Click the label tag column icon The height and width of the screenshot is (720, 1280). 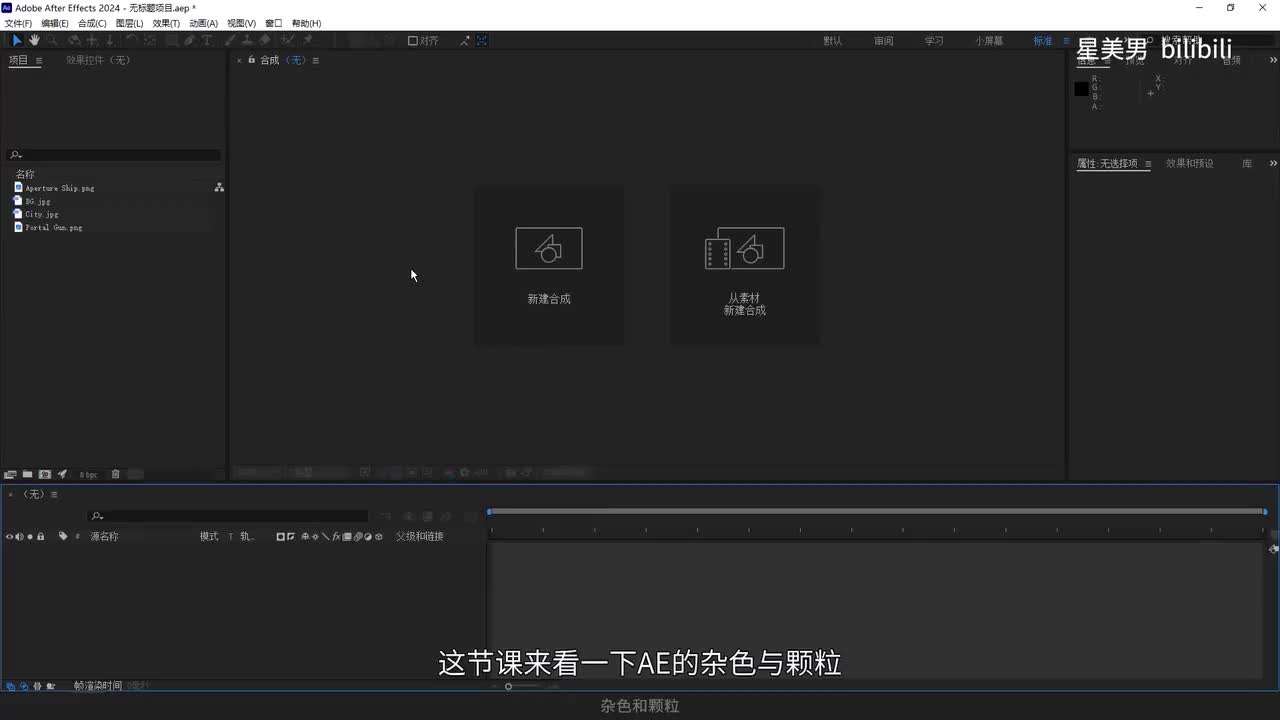63,536
